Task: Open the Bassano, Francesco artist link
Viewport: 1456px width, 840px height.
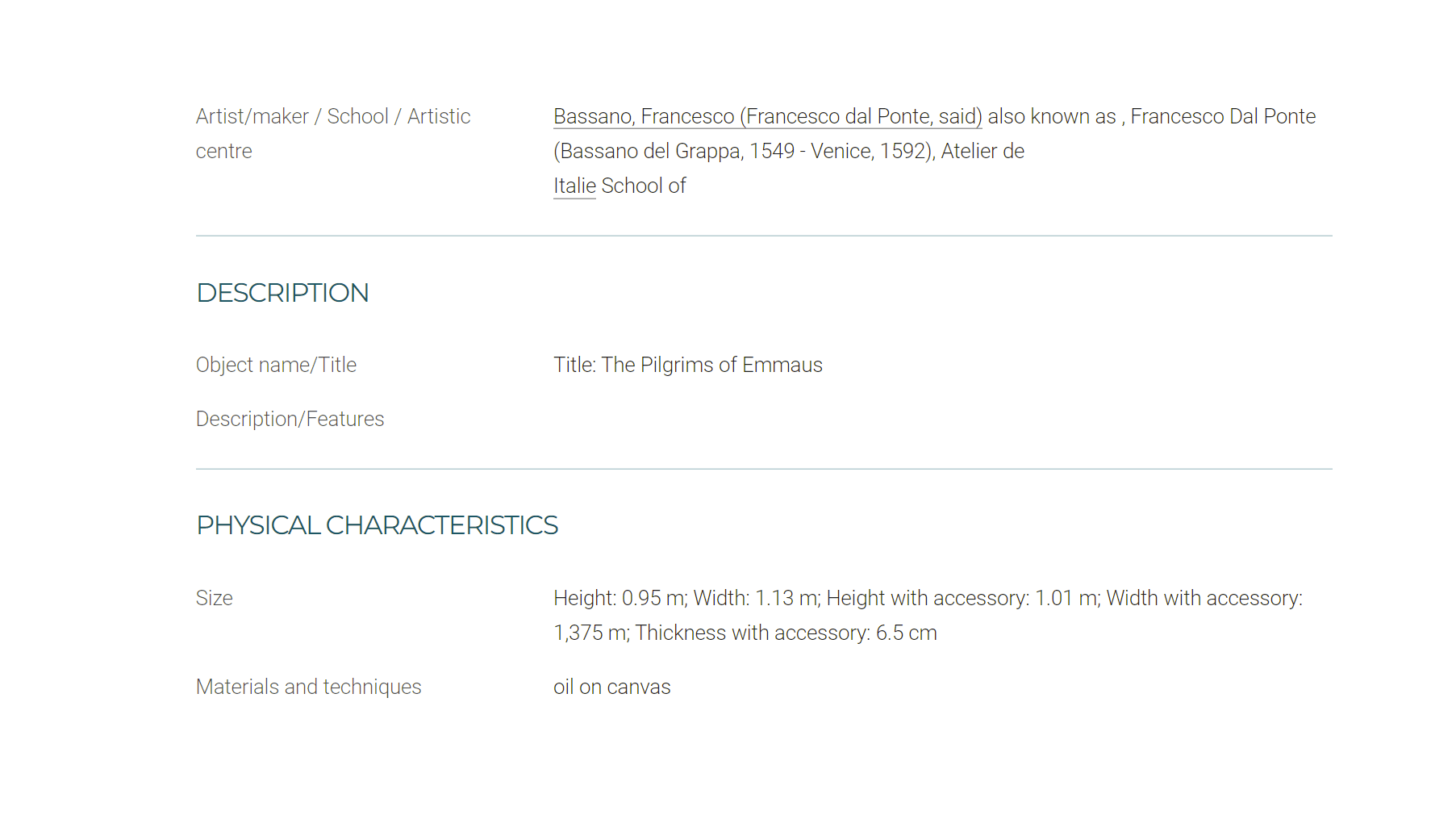Action: (x=767, y=117)
